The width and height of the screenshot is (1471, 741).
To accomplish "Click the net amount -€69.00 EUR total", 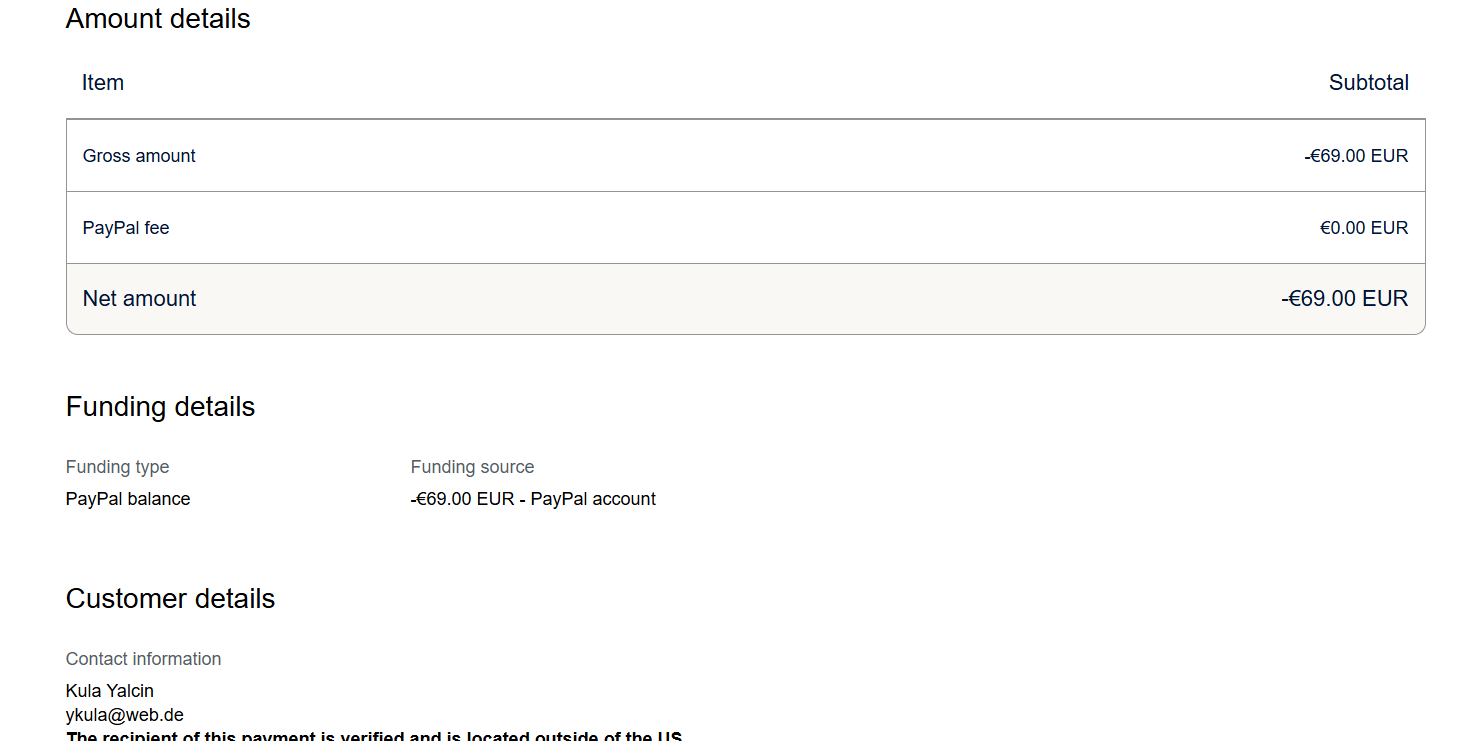I will click(x=1345, y=299).
